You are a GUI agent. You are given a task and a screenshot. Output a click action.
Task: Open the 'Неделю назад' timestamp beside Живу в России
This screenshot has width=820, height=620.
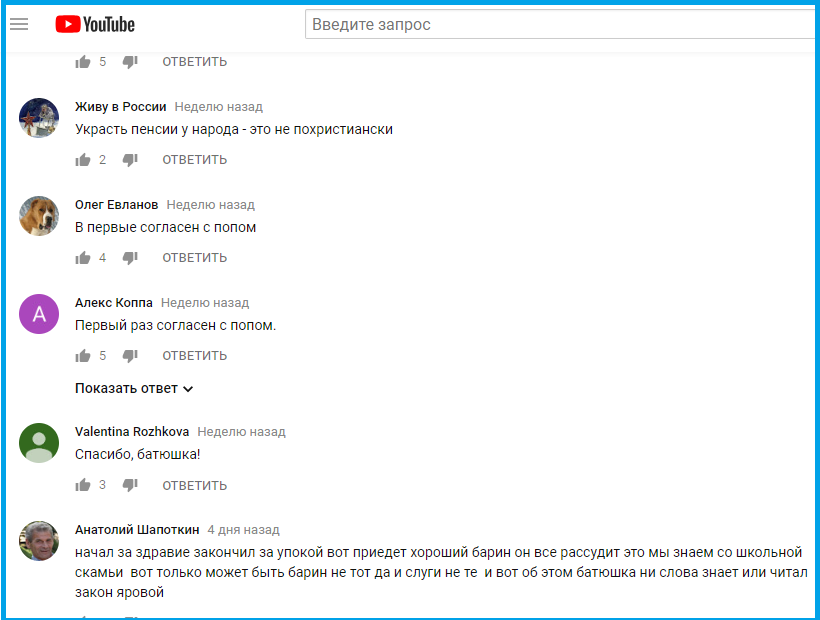219,107
